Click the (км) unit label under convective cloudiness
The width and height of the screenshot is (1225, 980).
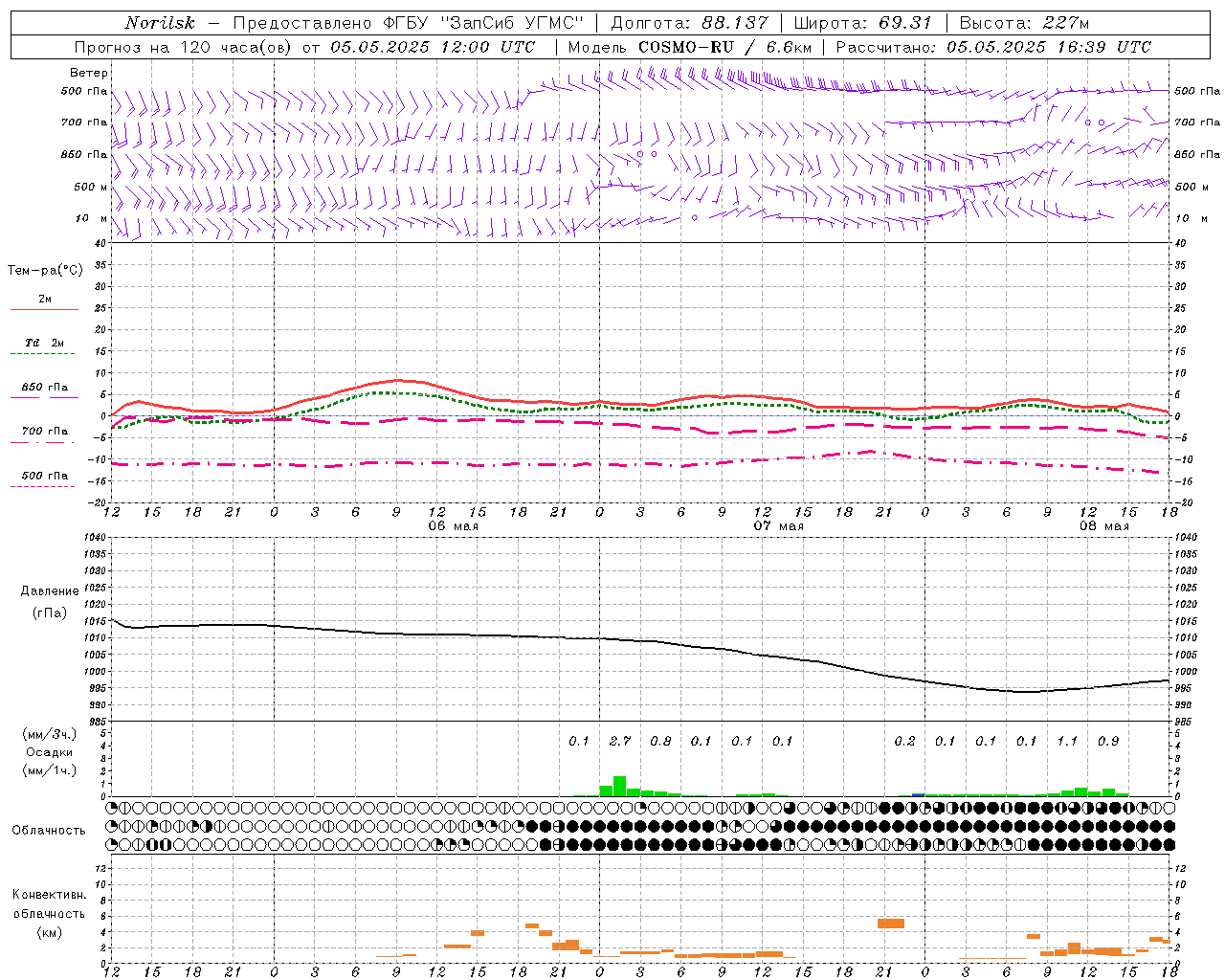click(x=49, y=931)
